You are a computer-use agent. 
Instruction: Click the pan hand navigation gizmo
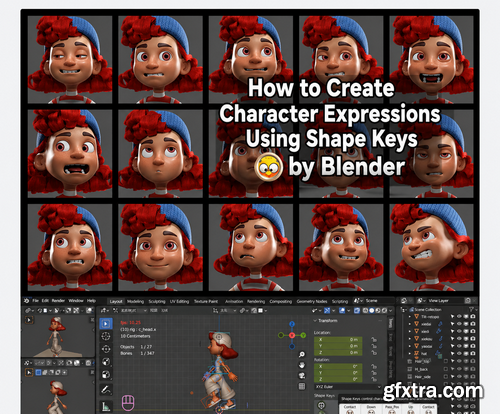(302, 365)
